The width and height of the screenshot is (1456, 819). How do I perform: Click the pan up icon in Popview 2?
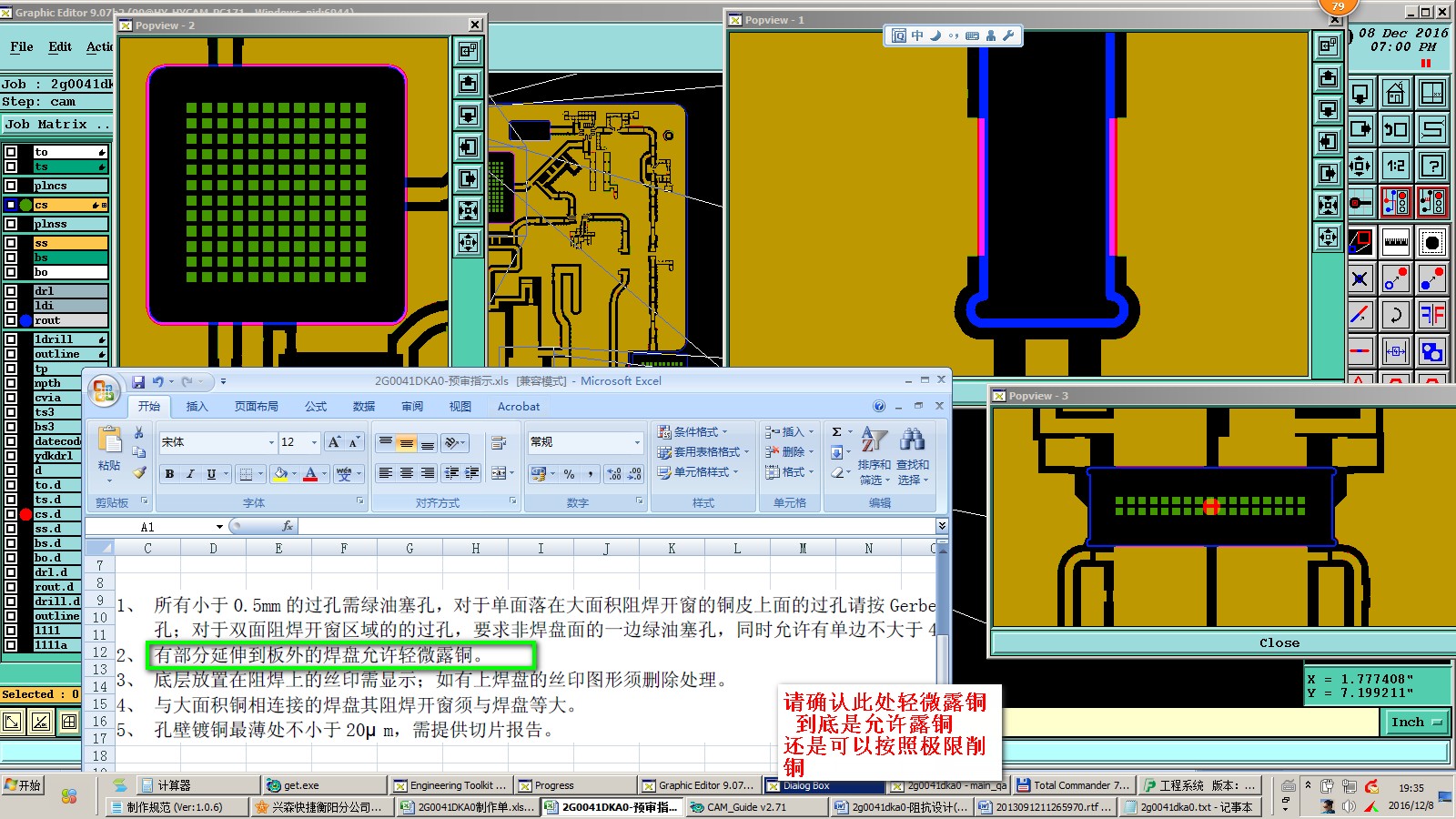click(469, 83)
